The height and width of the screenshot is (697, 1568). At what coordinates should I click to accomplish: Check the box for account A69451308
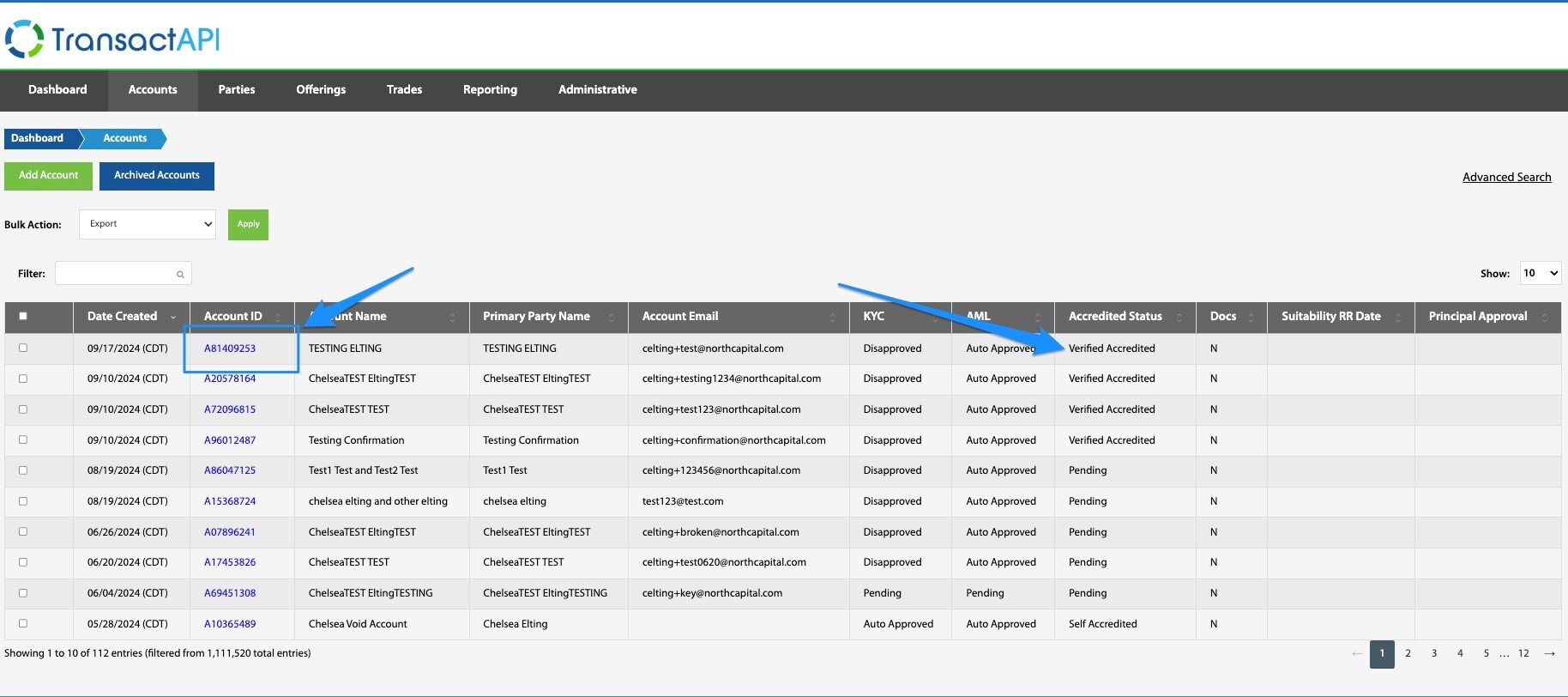pyautogui.click(x=23, y=593)
